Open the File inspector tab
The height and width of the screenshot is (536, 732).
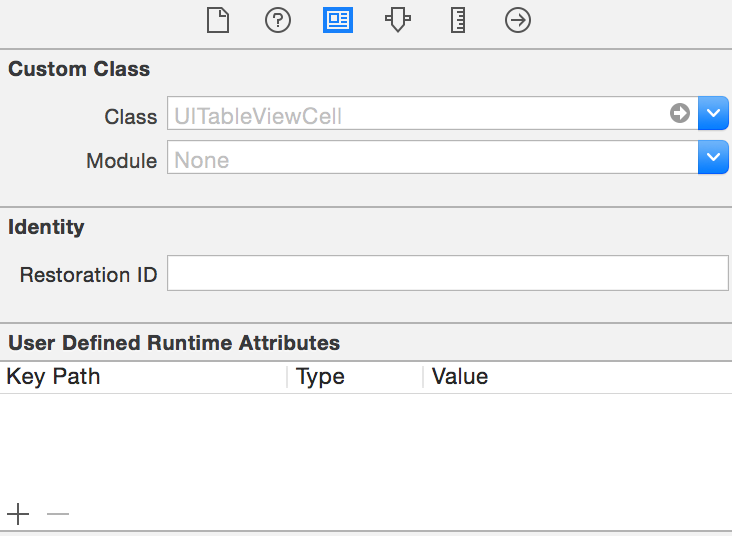click(x=218, y=20)
